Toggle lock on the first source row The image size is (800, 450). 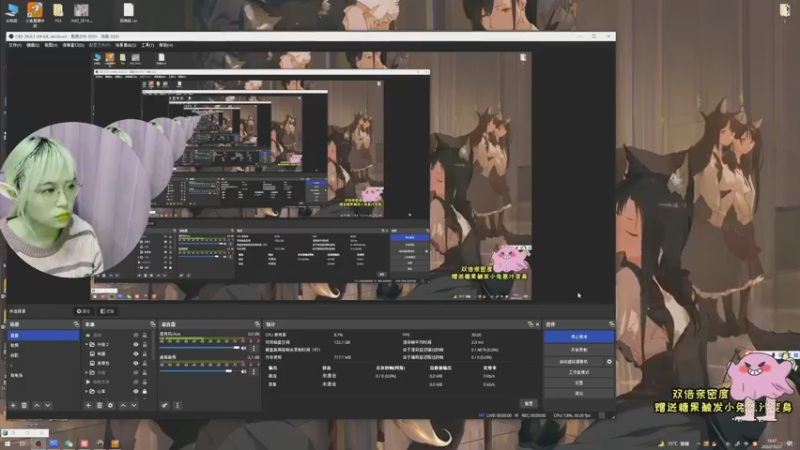coord(145,335)
